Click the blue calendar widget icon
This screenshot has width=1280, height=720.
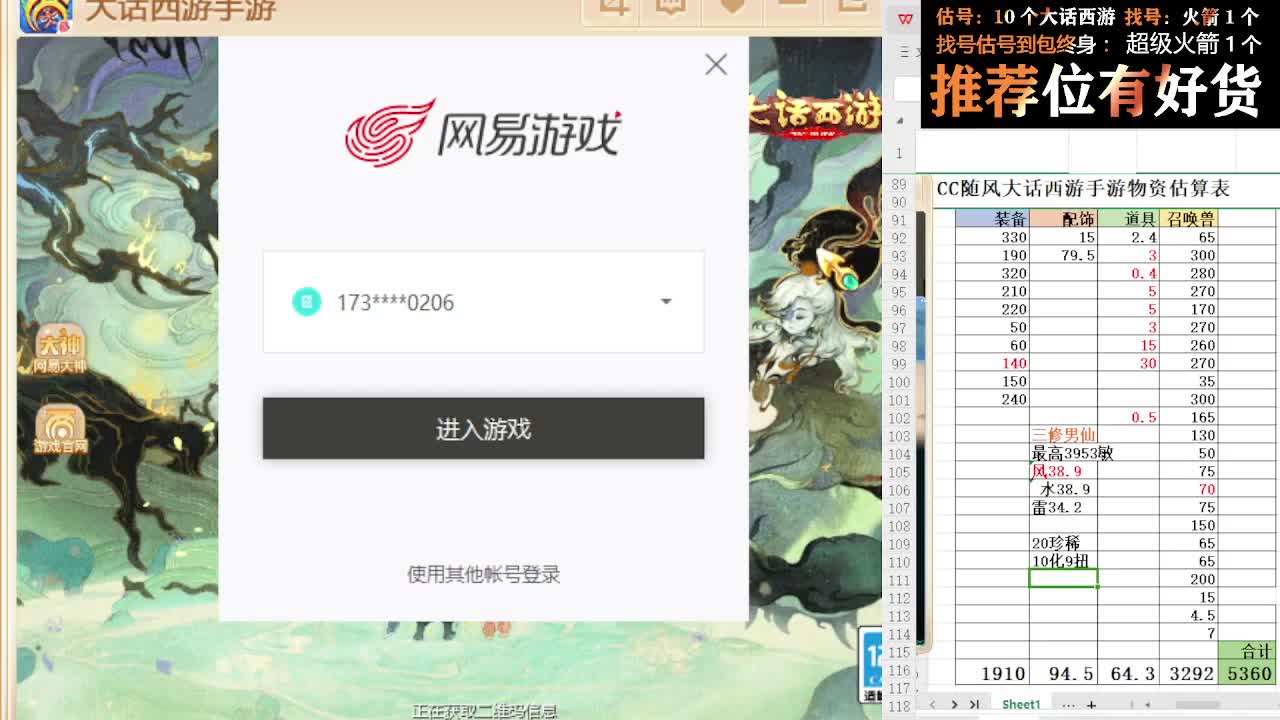point(872,660)
